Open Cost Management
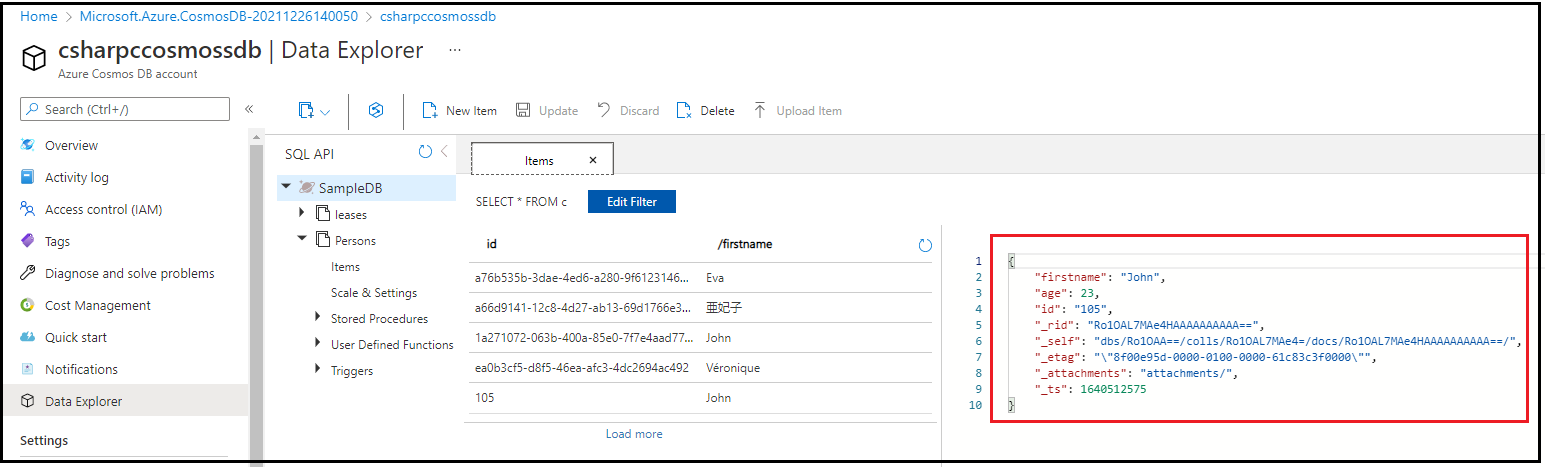Image resolution: width=1545 pixels, height=467 pixels. click(x=98, y=305)
